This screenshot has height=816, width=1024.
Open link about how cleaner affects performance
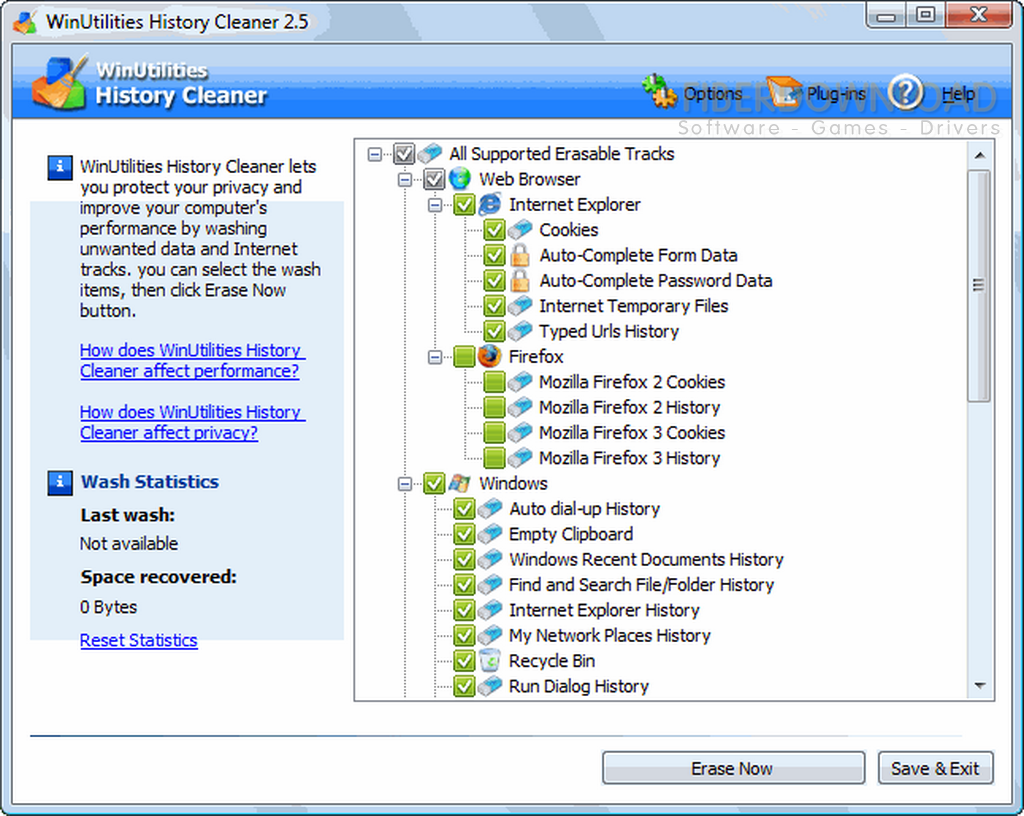point(192,360)
